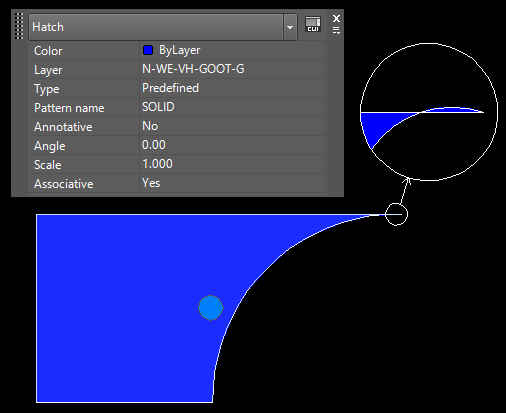This screenshot has height=413, width=506.
Task: Click the blue ByLayer color swatch
Action: point(148,50)
